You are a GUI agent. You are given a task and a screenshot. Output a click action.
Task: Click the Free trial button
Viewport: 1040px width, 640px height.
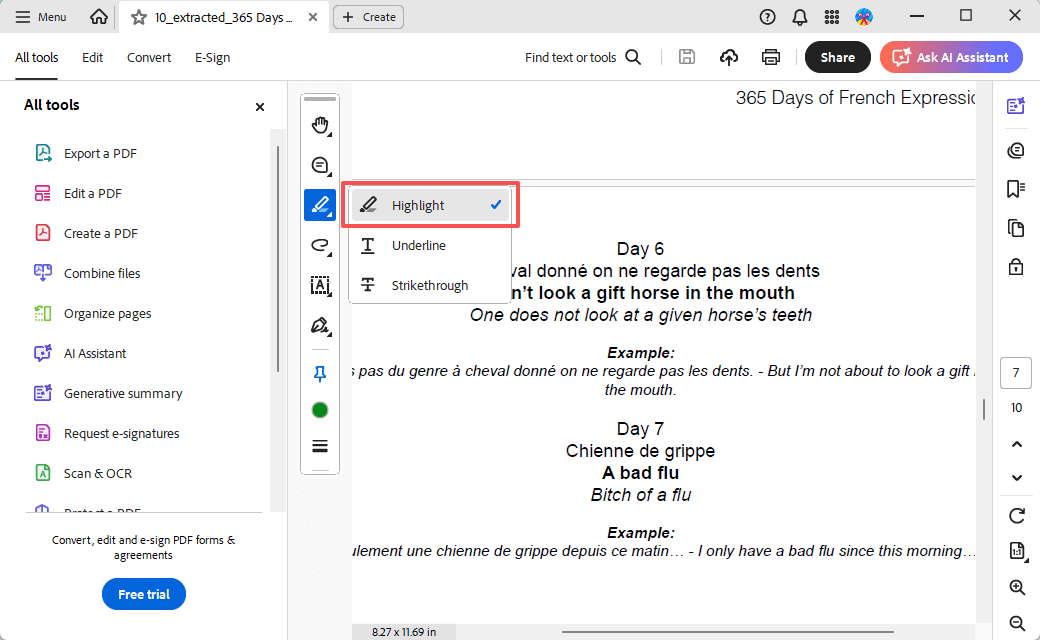click(144, 594)
